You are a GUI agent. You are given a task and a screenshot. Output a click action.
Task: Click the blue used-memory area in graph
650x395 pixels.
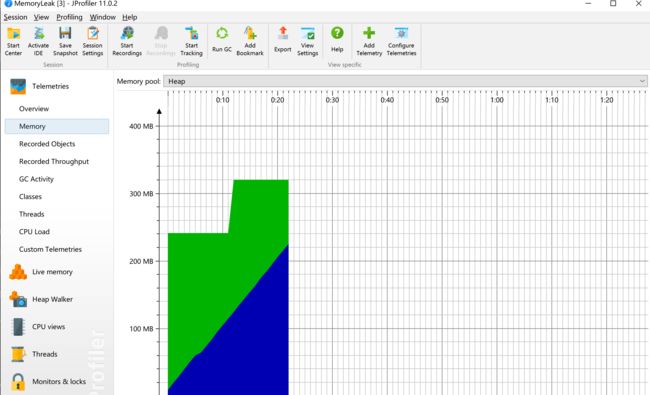(x=249, y=348)
